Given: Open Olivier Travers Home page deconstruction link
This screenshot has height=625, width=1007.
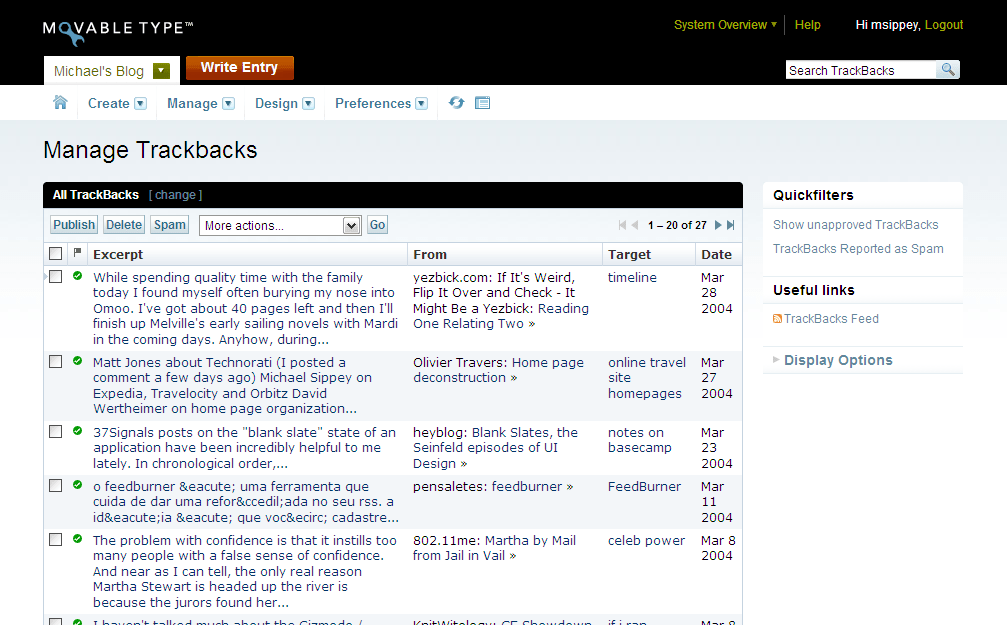Looking at the screenshot, I should pyautogui.click(x=498, y=370).
